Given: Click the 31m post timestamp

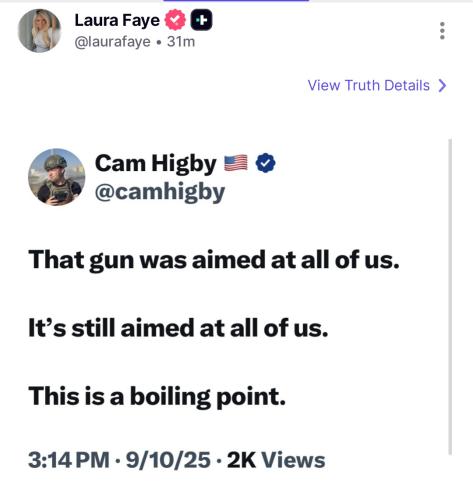Looking at the screenshot, I should [181, 42].
